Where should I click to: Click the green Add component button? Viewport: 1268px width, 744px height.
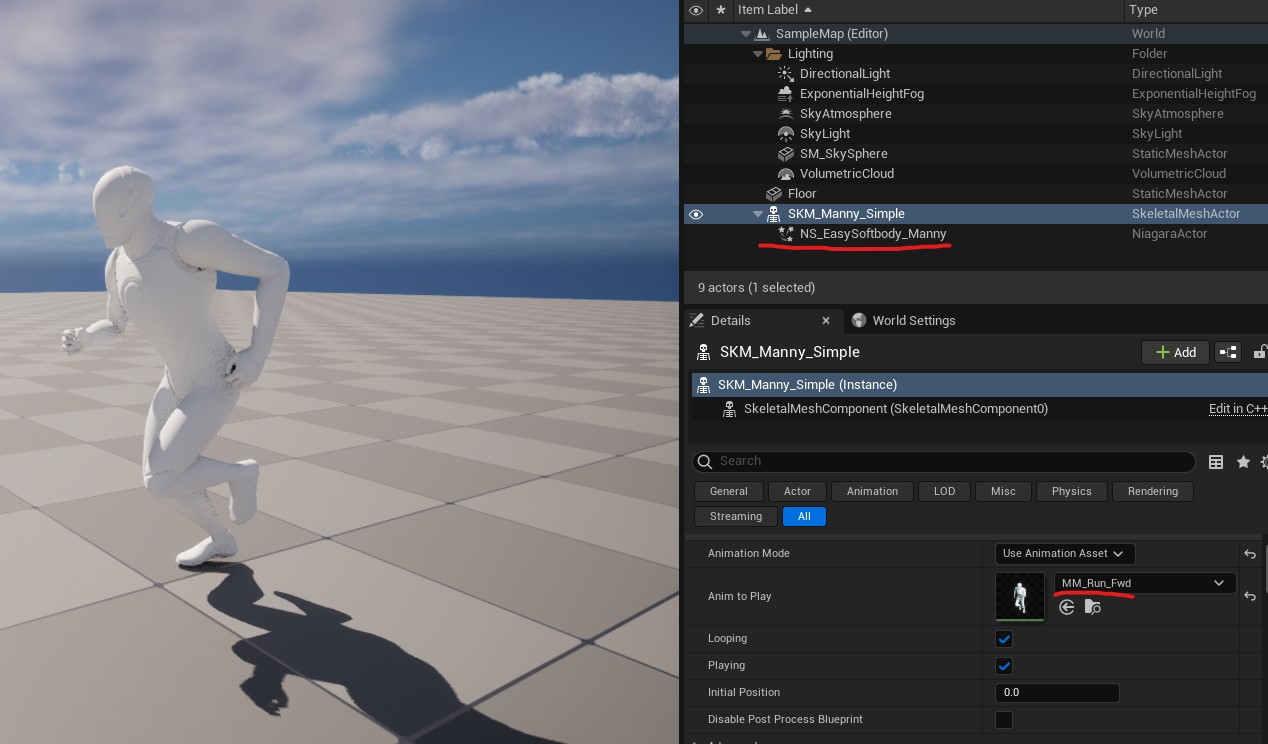[x=1175, y=352]
